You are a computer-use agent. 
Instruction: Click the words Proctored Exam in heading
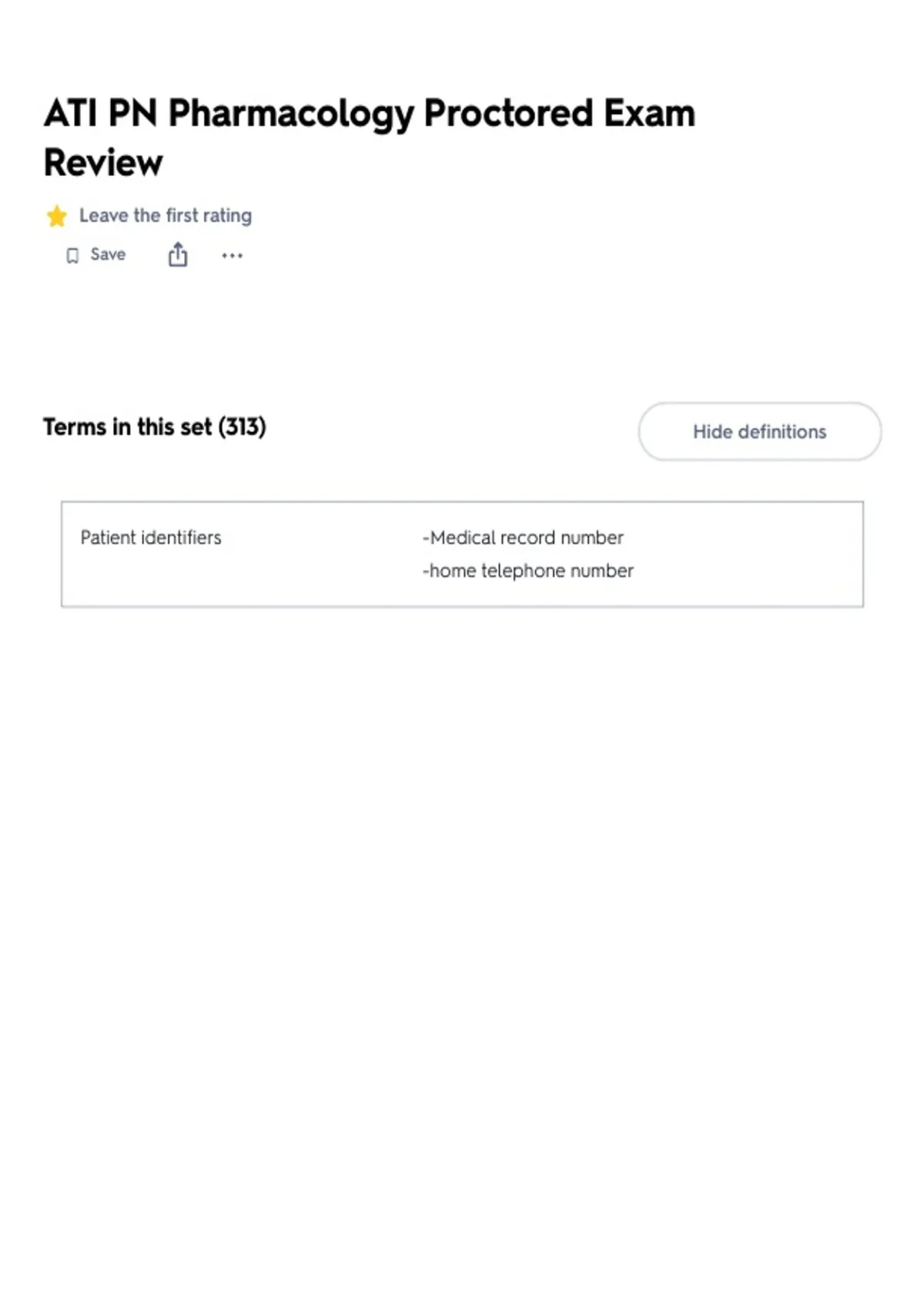[x=560, y=113]
